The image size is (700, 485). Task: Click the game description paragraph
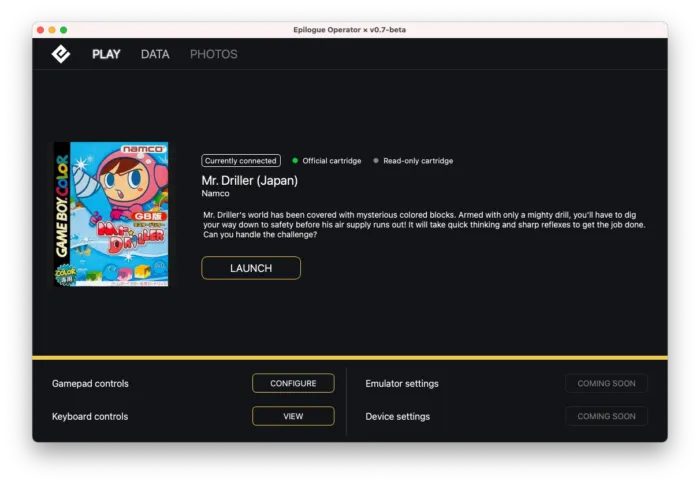[423, 225]
